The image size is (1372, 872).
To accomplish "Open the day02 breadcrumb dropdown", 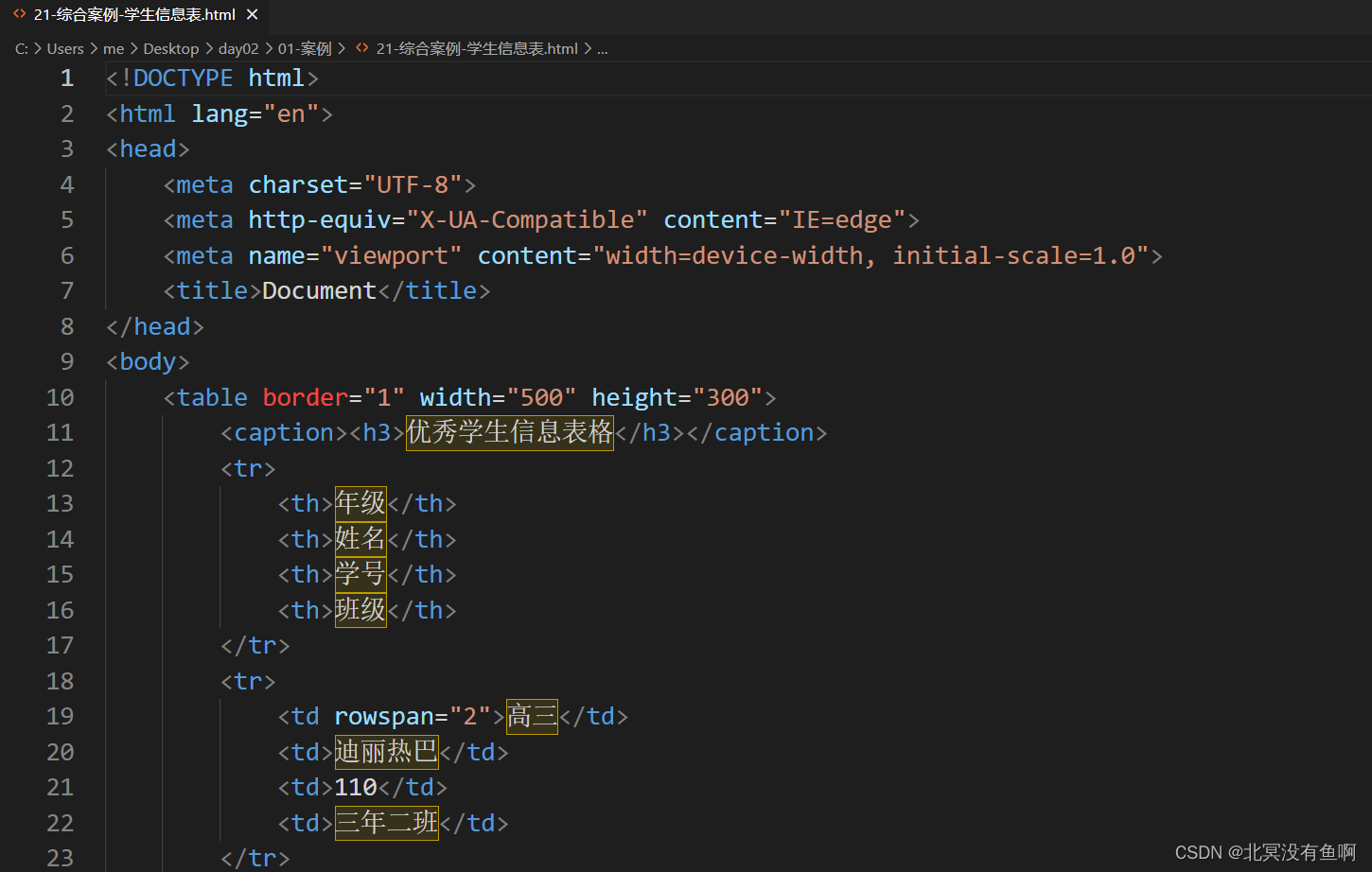I will pyautogui.click(x=238, y=48).
